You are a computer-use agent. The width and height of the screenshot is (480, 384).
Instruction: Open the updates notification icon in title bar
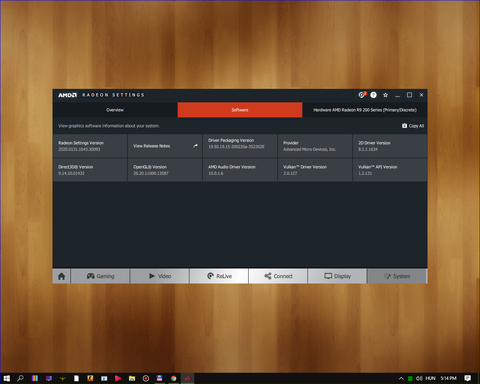(x=362, y=95)
